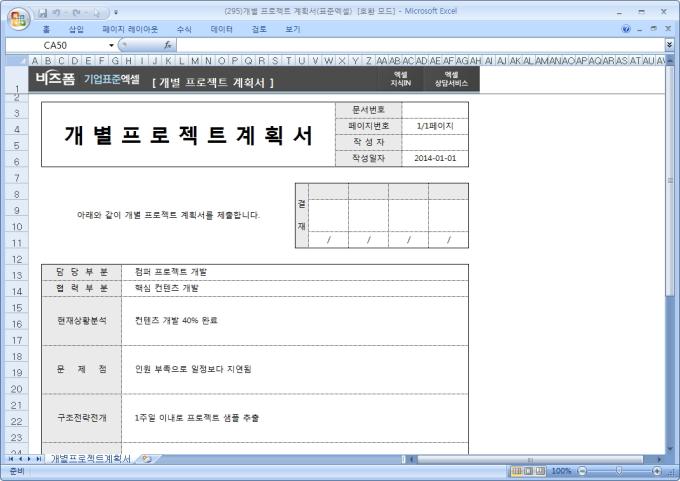Click the 엑셀 지식IN banner button
The image size is (680, 481).
[400, 79]
